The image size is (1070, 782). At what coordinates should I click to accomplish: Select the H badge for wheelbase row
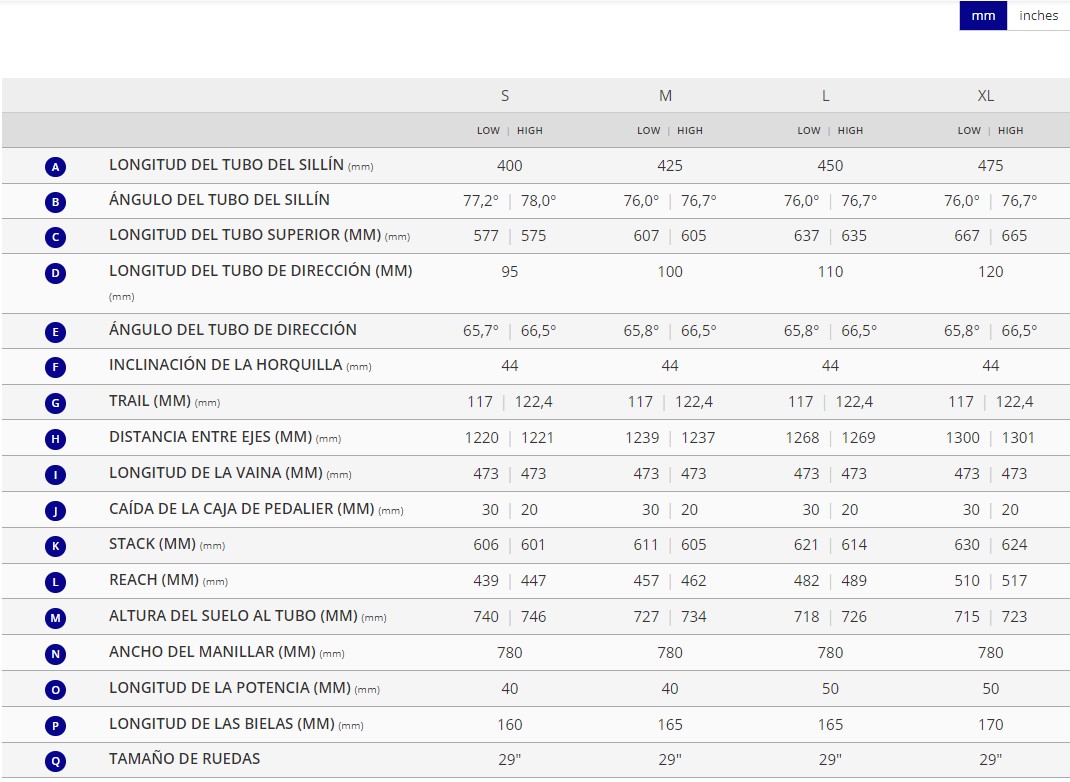56,439
